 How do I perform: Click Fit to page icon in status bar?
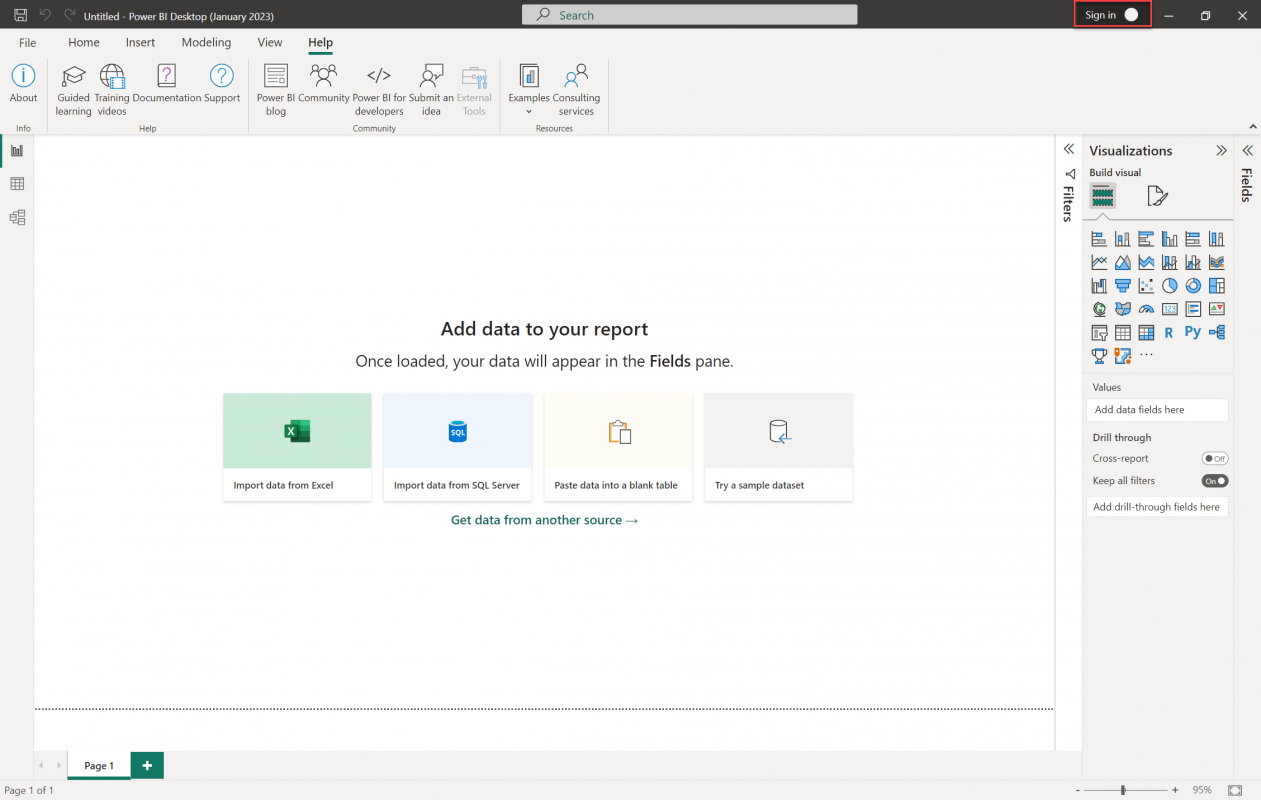[x=1235, y=790]
